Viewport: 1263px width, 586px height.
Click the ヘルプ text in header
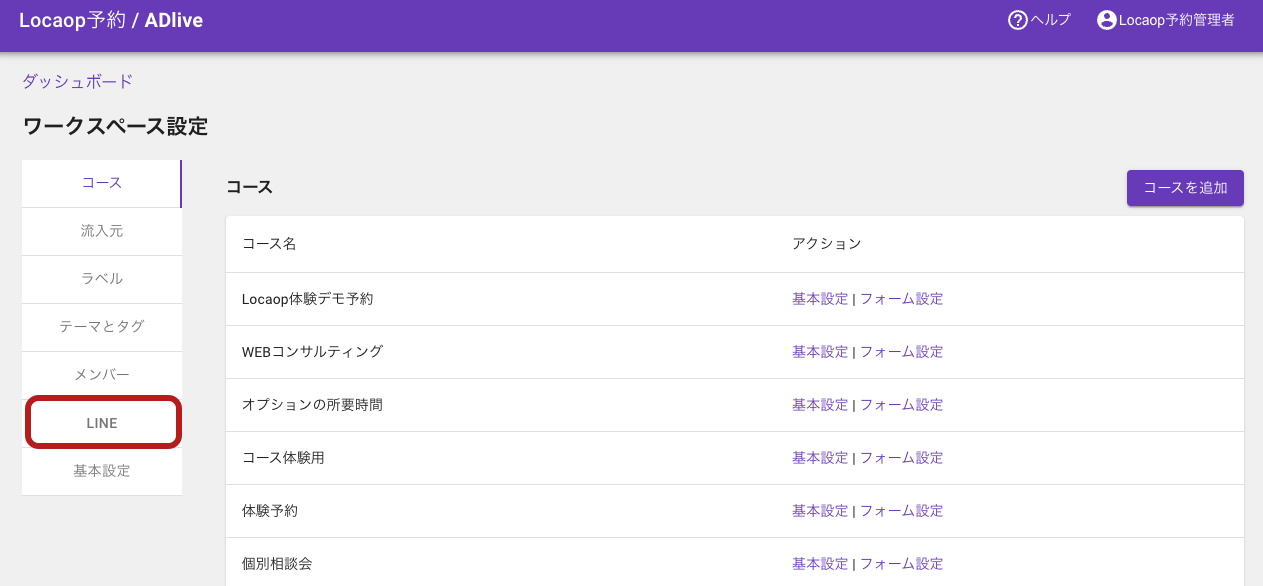[x=1050, y=20]
